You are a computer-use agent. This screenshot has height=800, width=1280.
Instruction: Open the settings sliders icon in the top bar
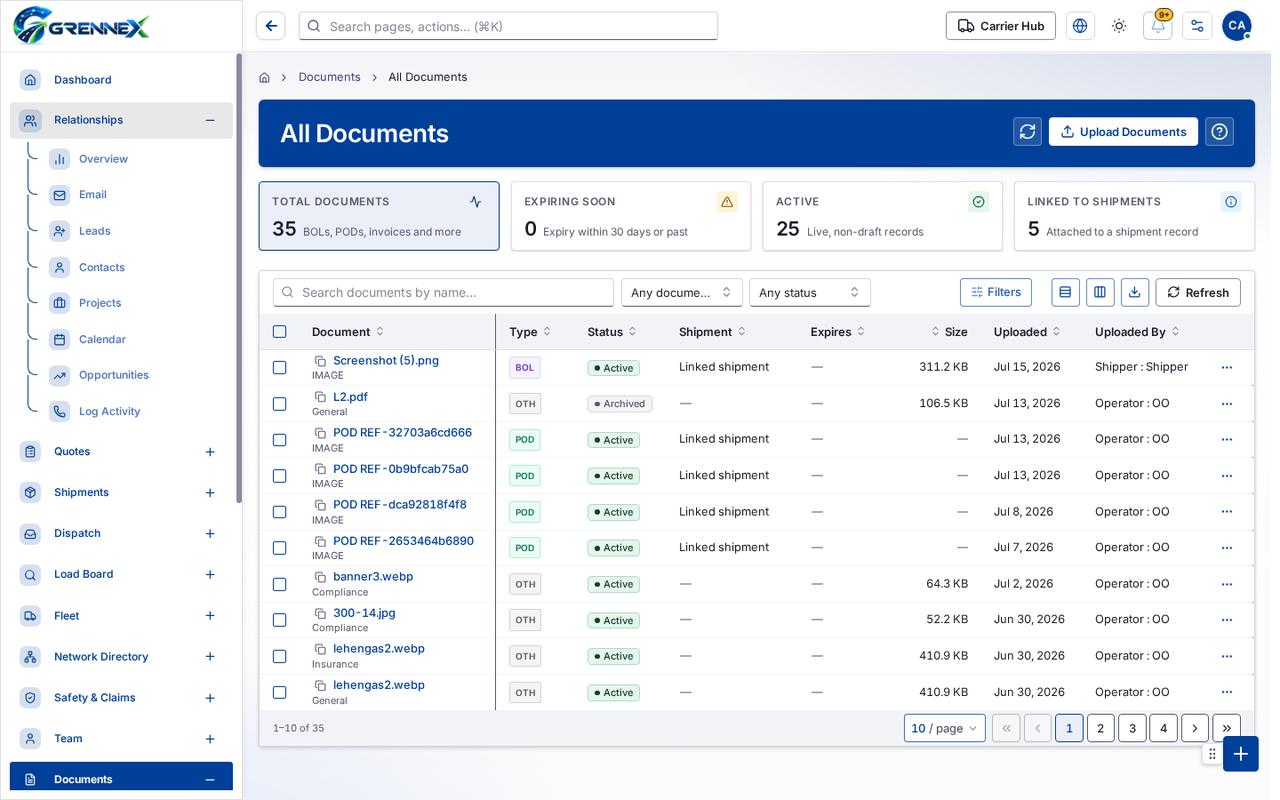(x=1197, y=26)
